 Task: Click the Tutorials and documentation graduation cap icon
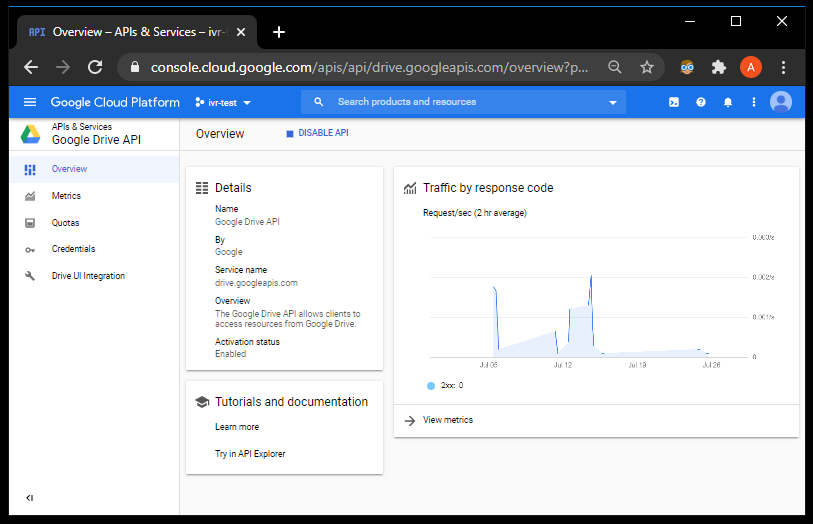pyautogui.click(x=202, y=402)
